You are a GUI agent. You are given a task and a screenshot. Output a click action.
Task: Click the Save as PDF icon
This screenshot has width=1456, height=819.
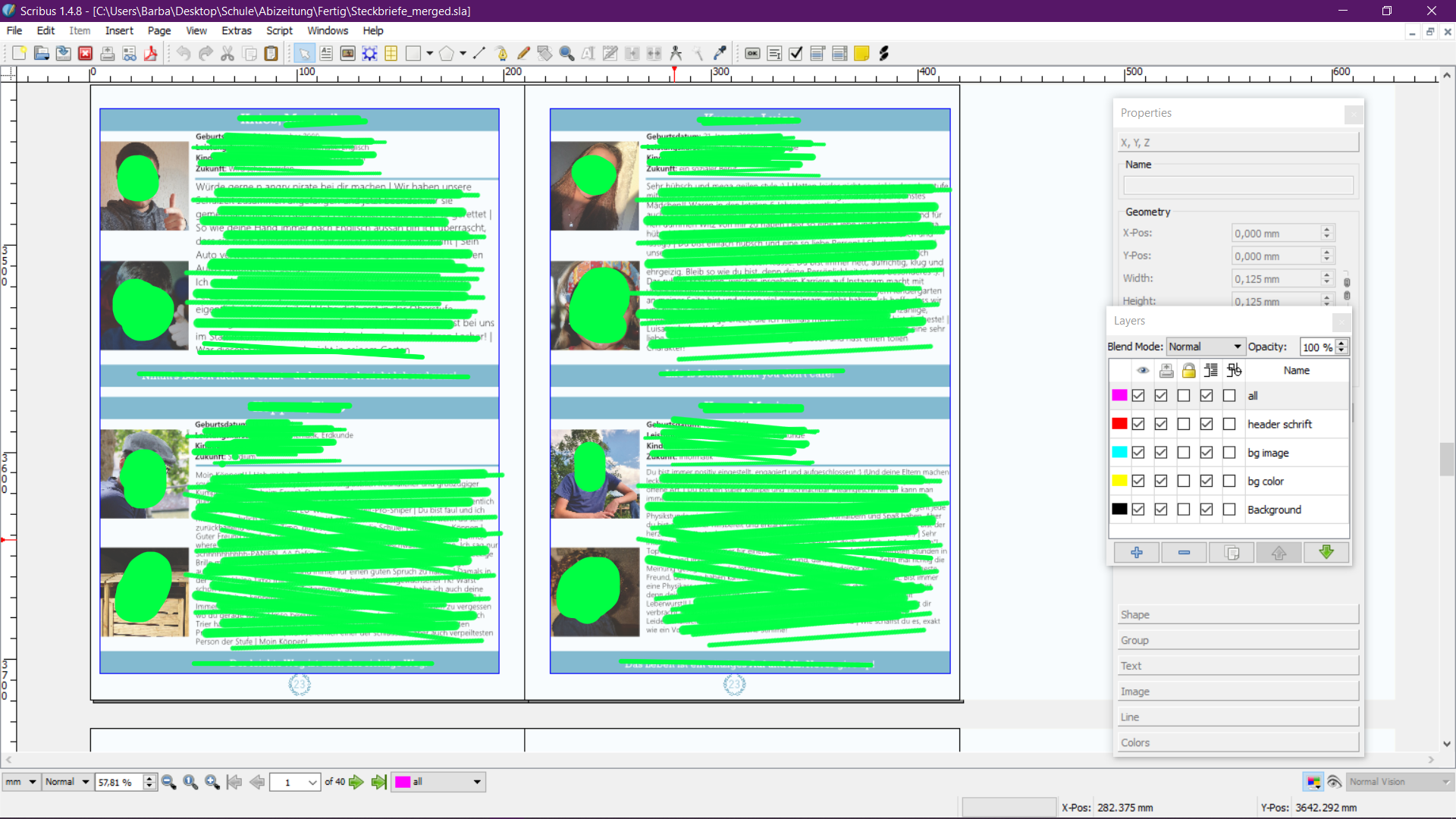point(151,53)
